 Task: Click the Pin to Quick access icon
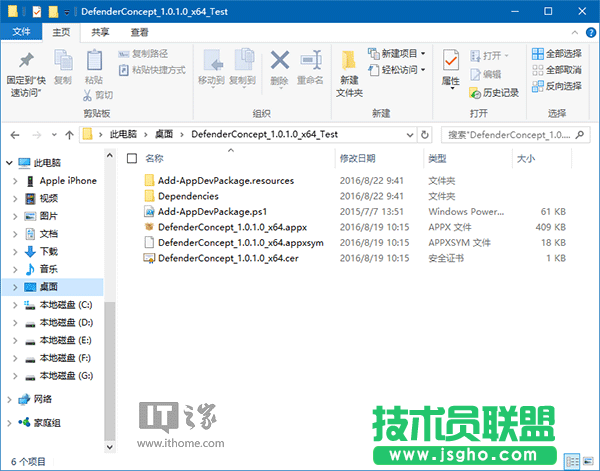[26, 60]
